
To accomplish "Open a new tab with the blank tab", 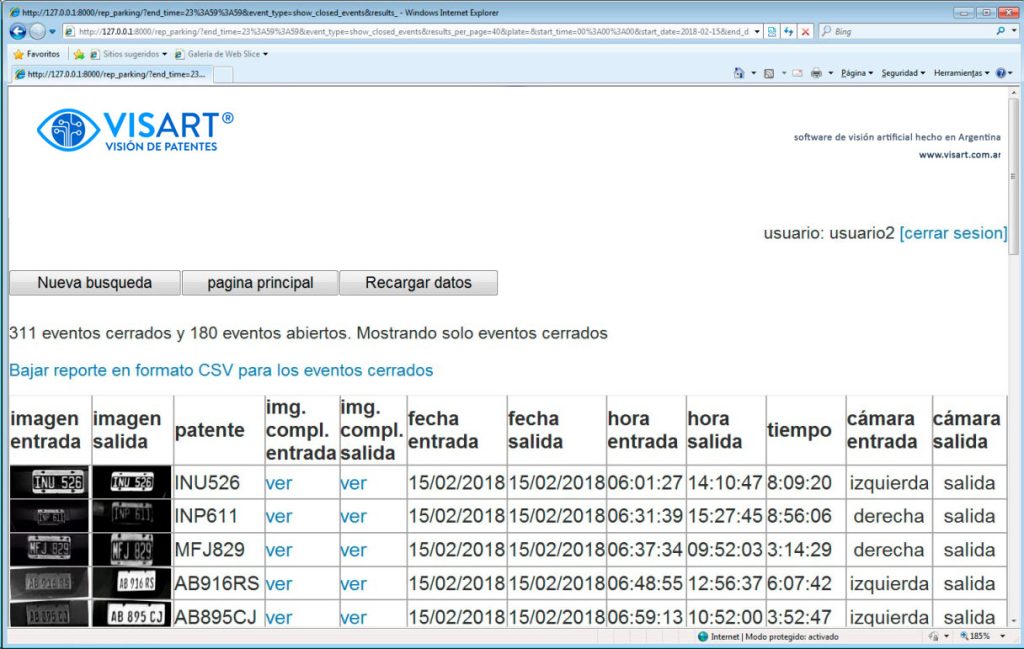I will 223,74.
